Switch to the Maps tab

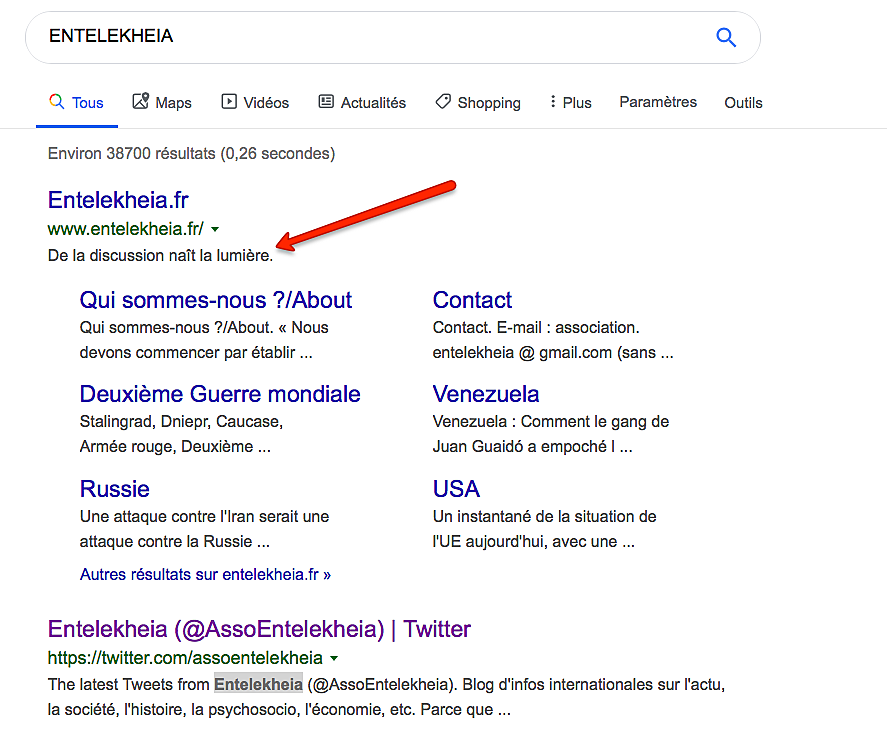tap(162, 102)
